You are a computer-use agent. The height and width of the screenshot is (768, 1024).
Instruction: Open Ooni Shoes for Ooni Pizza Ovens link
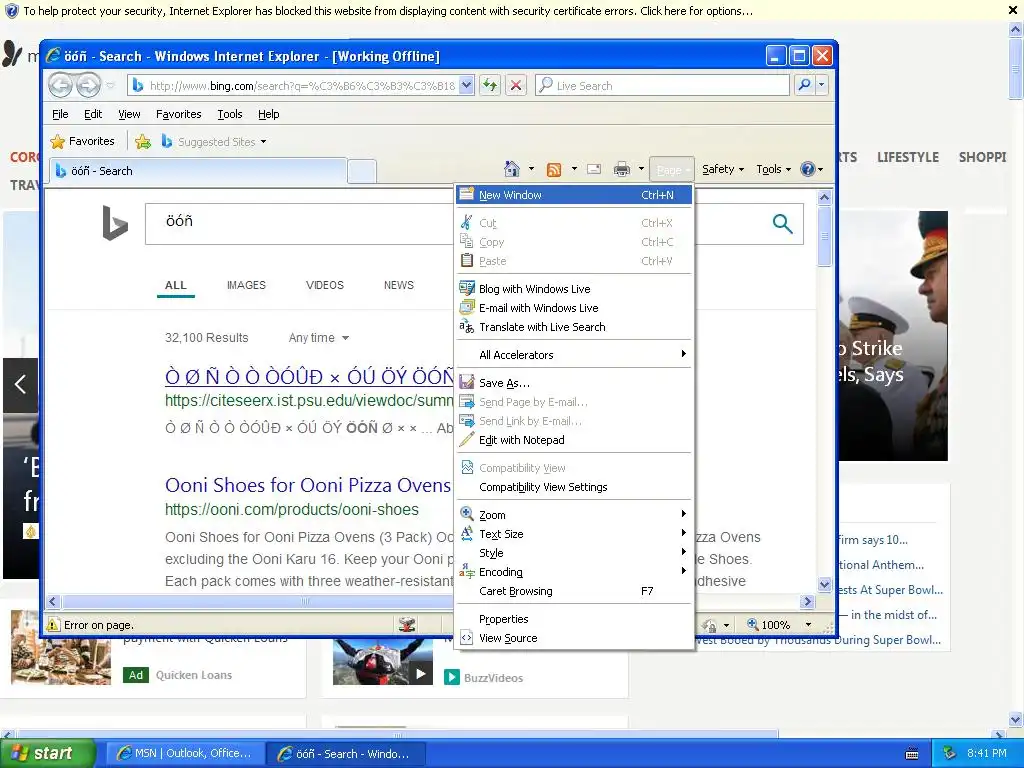coord(308,485)
